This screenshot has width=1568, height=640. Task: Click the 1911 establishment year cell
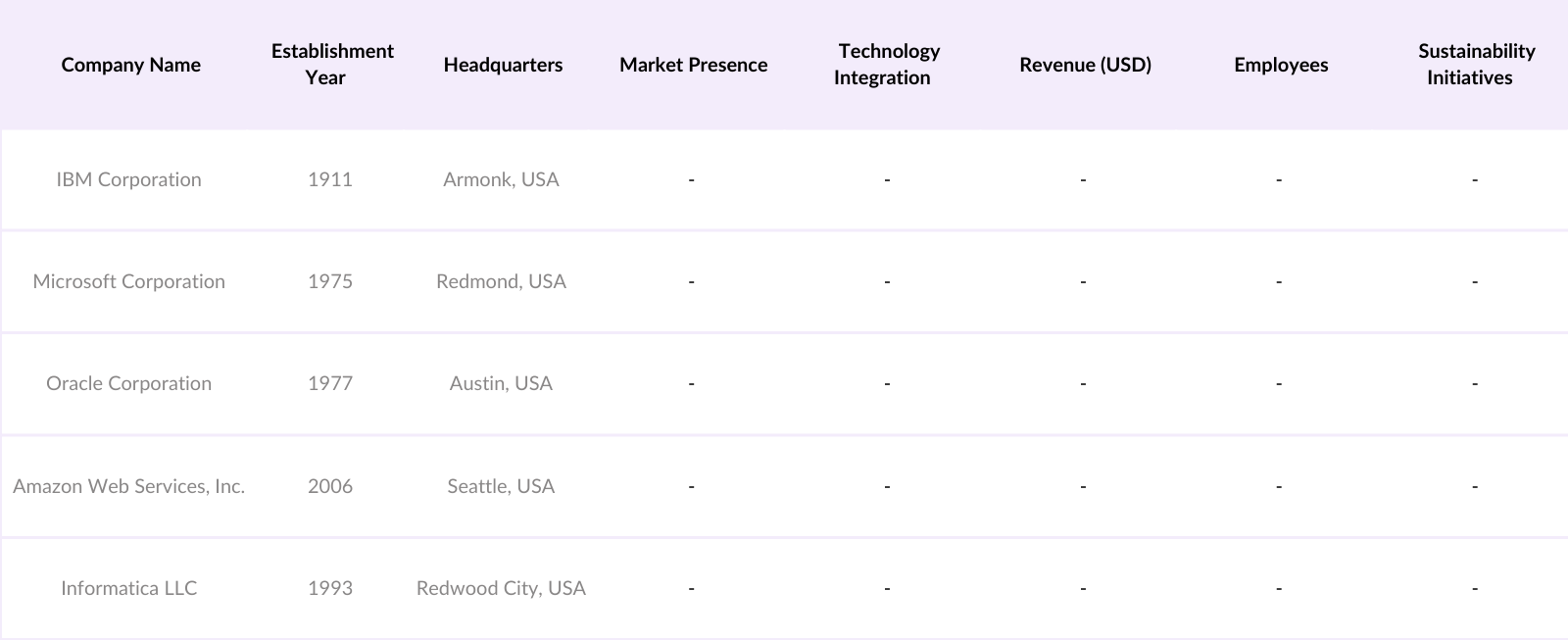coord(329,179)
